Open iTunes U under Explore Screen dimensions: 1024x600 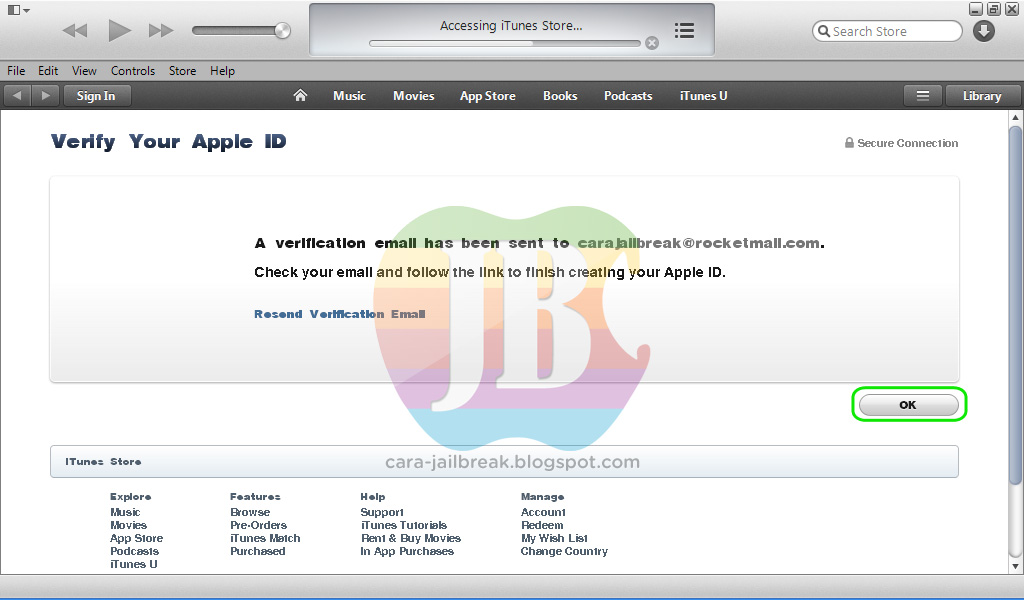click(134, 564)
